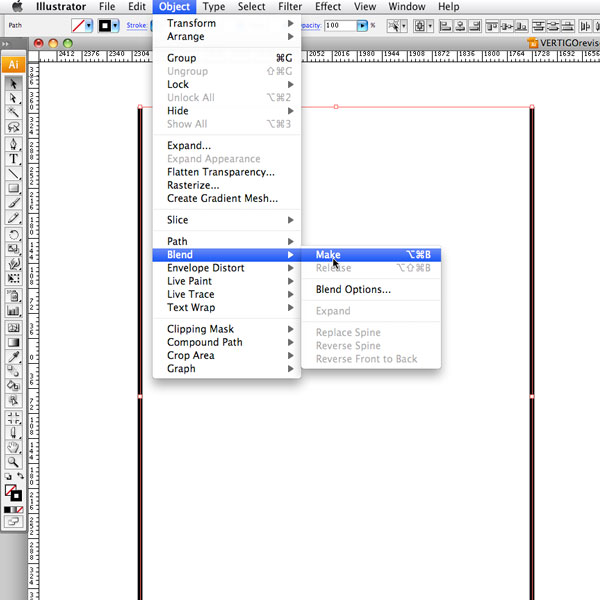
Task: Open the Window menu
Action: (x=407, y=7)
